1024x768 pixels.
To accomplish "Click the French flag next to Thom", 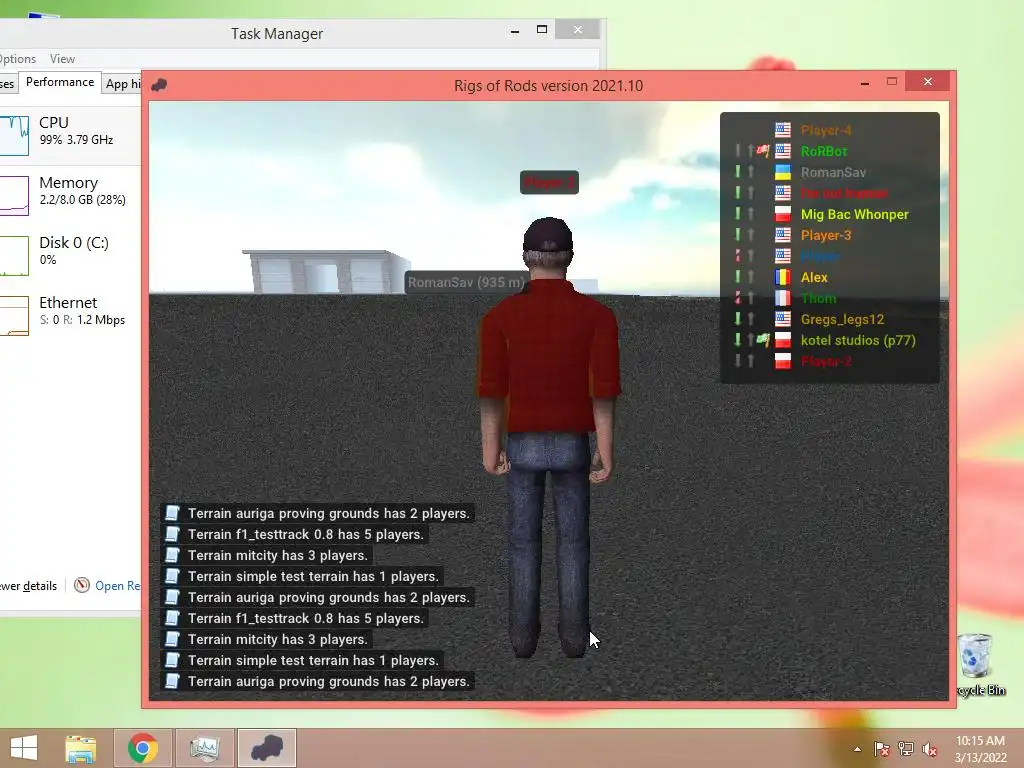I will (x=782, y=298).
